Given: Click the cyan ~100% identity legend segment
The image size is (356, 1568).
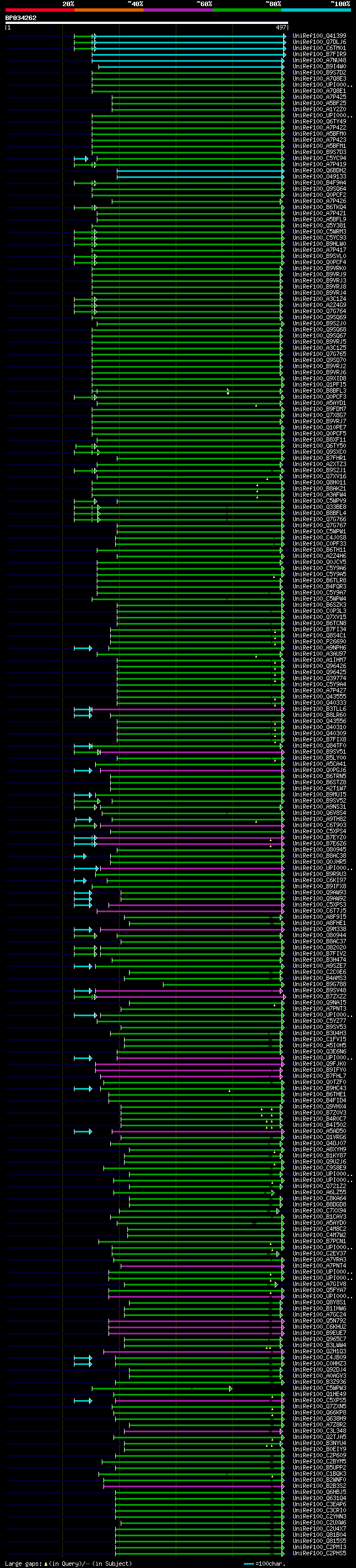Looking at the screenshot, I should 316,10.
